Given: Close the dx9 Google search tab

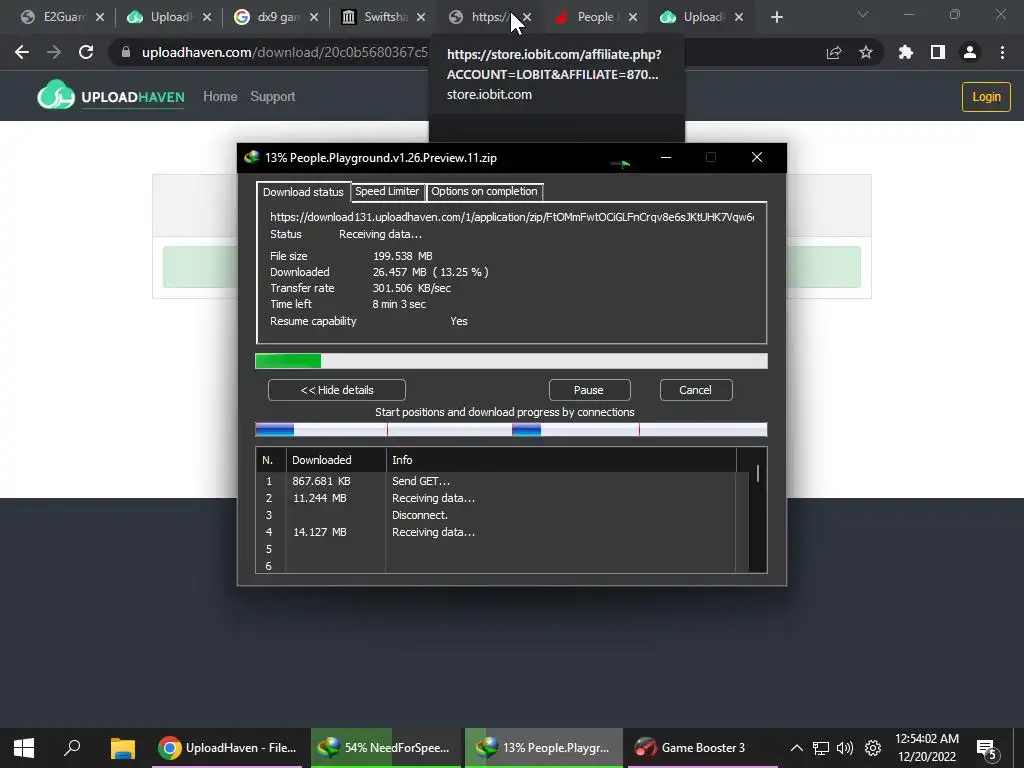Looking at the screenshot, I should coord(314,18).
